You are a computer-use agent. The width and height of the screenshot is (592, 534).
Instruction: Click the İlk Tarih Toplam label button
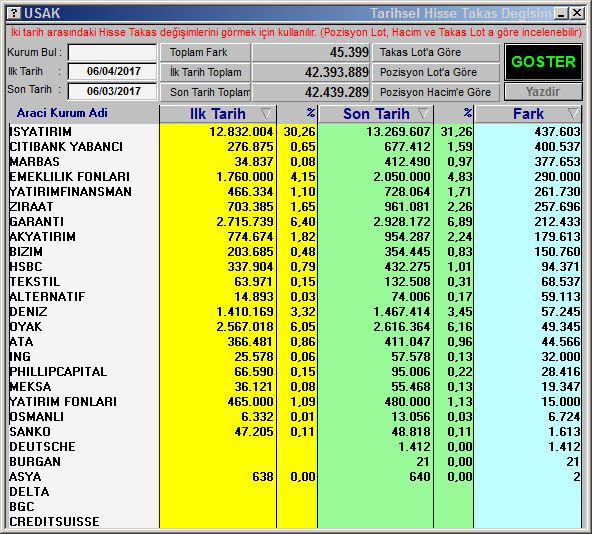pyautogui.click(x=205, y=72)
